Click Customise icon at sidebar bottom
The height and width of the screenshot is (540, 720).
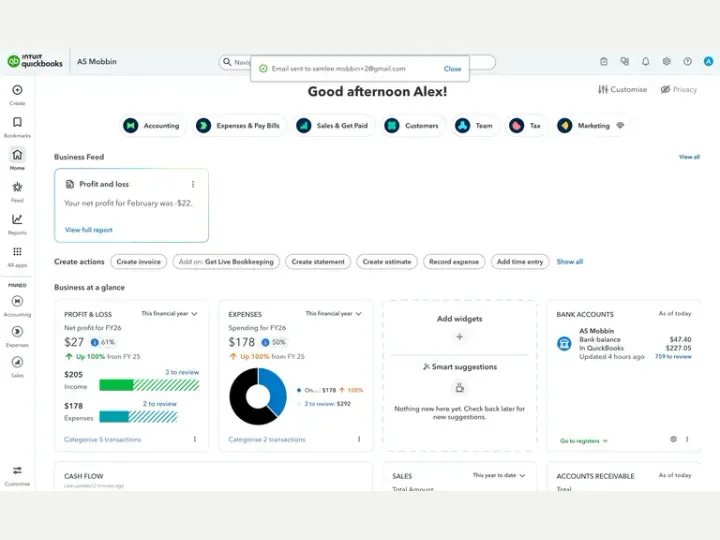click(x=17, y=470)
